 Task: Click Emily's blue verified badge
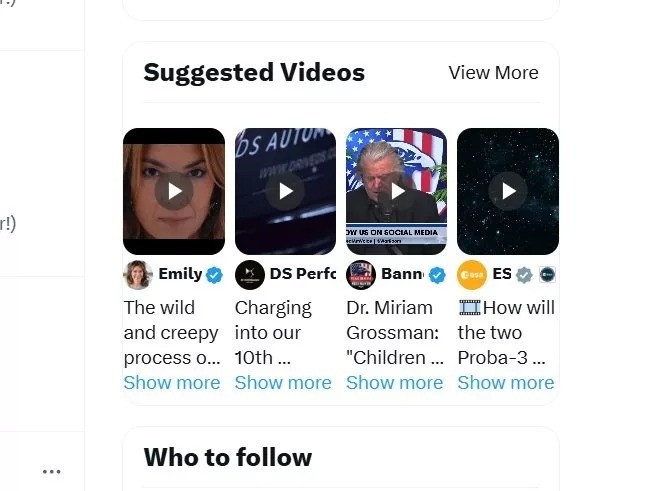[214, 274]
